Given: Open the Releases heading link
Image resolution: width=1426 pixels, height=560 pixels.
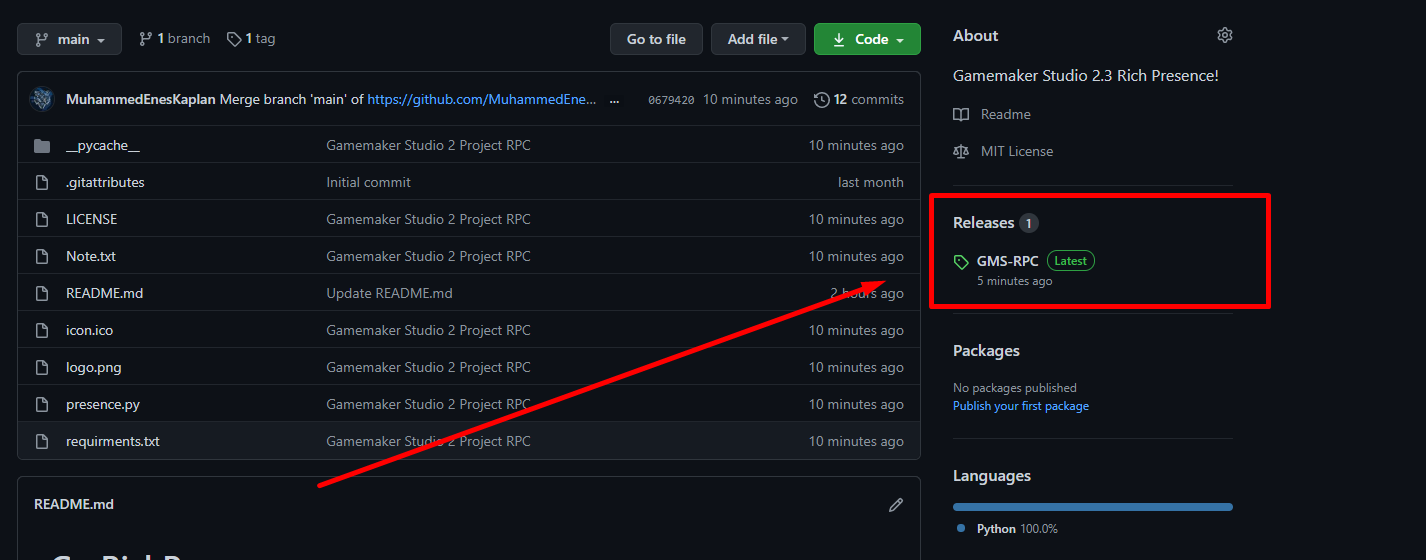Looking at the screenshot, I should [983, 222].
